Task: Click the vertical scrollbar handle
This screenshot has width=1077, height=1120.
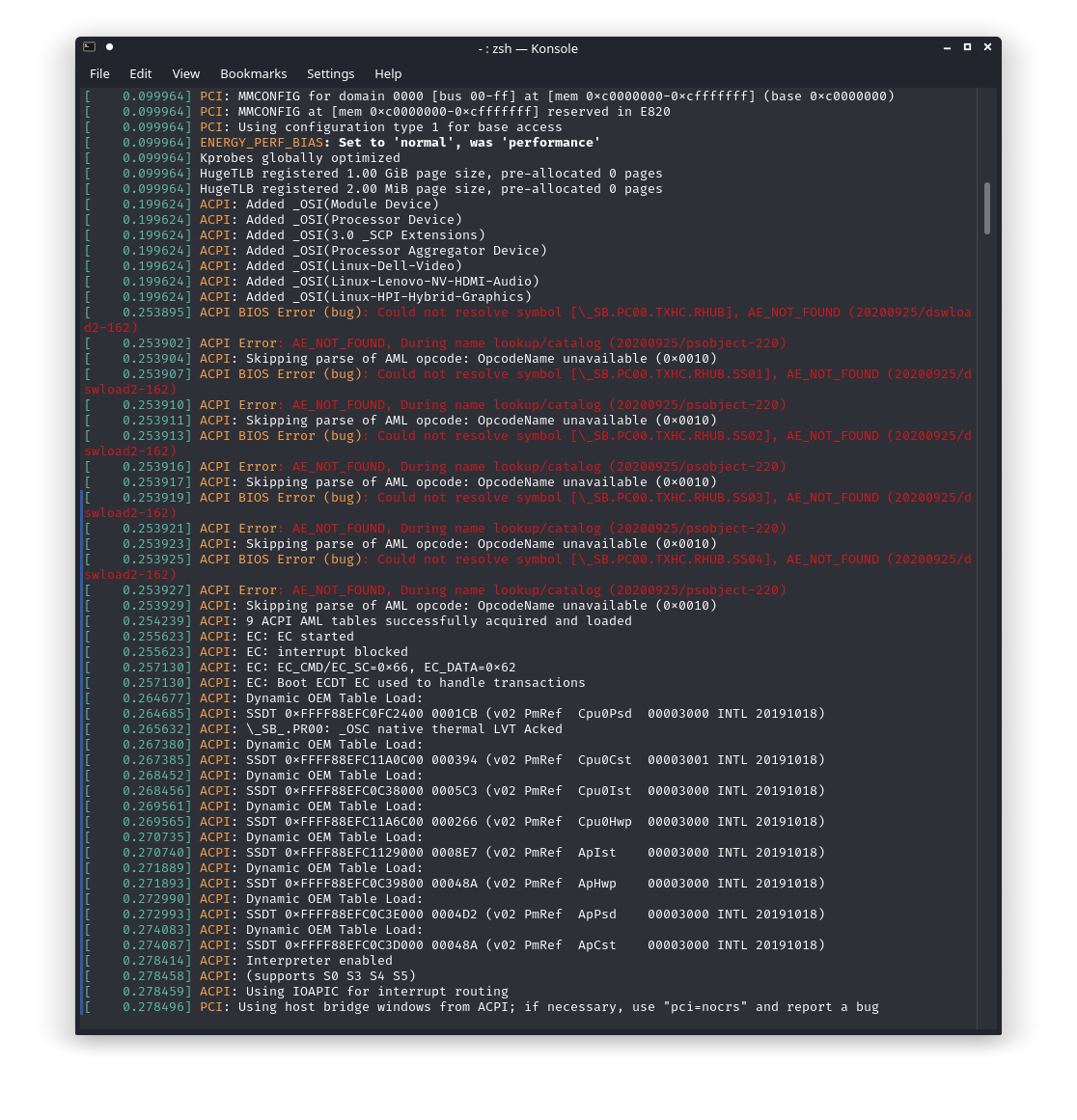Action: click(x=986, y=207)
